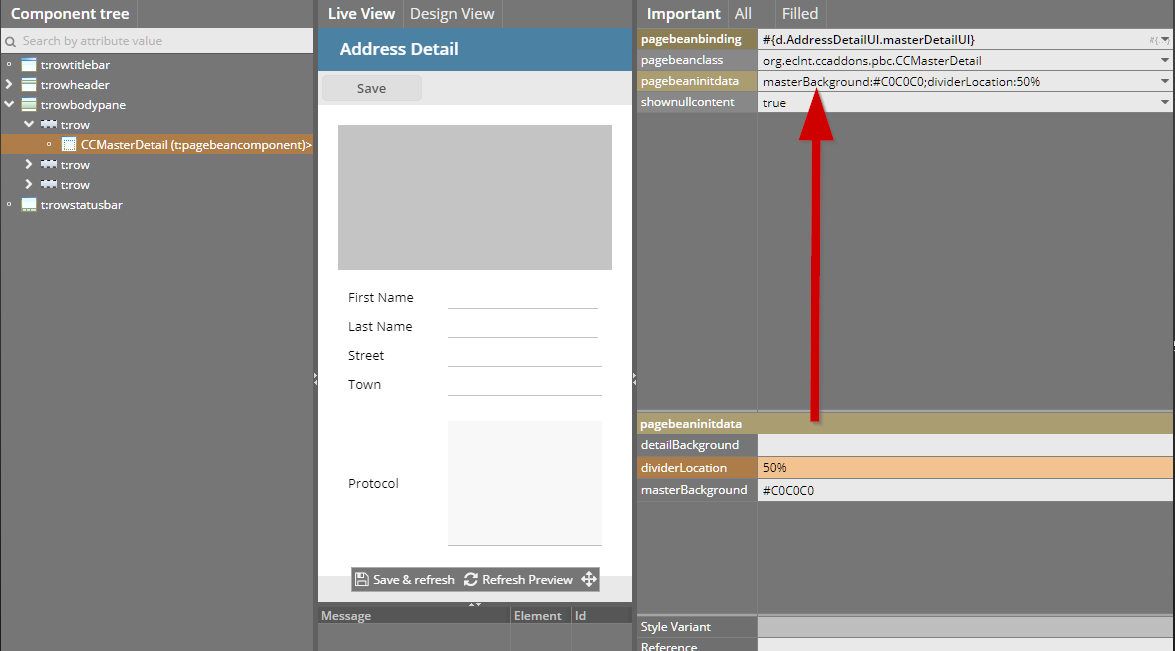1175x651 pixels.
Task: Click the Refresh Preview arrows icon
Action: point(471,580)
